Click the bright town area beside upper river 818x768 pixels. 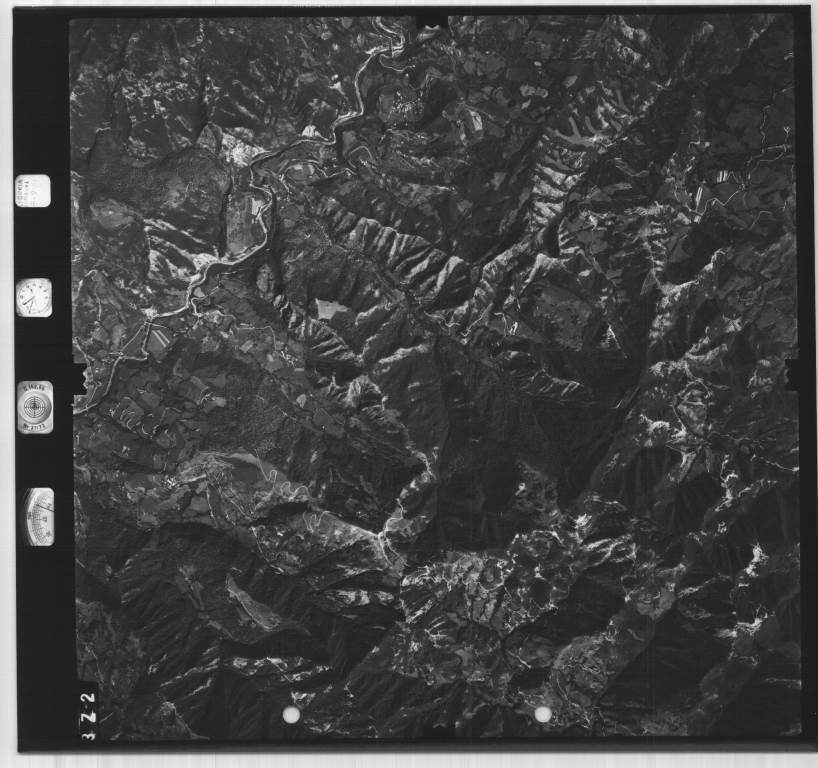[x=240, y=152]
